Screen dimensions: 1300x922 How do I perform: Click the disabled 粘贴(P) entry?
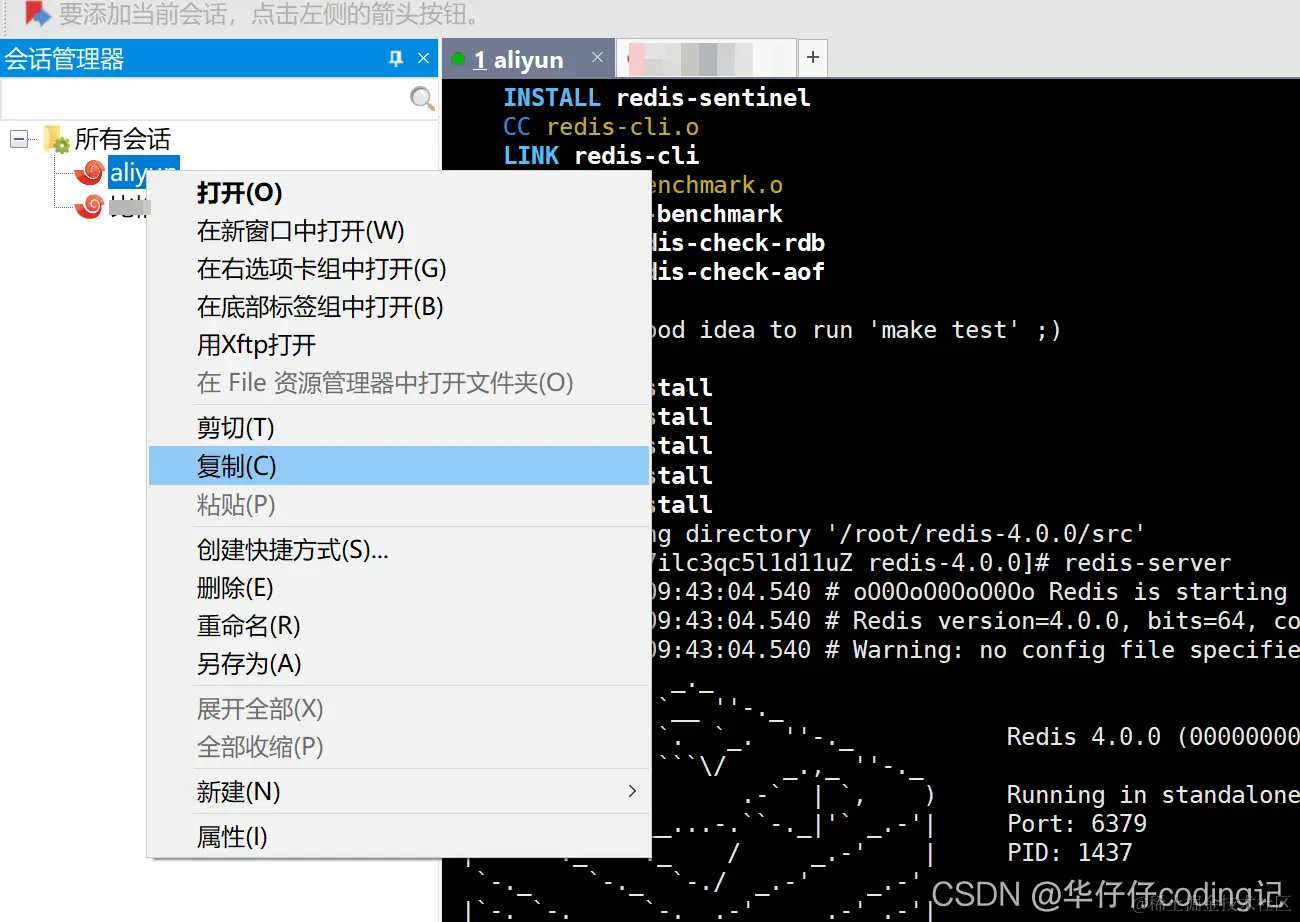[x=399, y=505]
